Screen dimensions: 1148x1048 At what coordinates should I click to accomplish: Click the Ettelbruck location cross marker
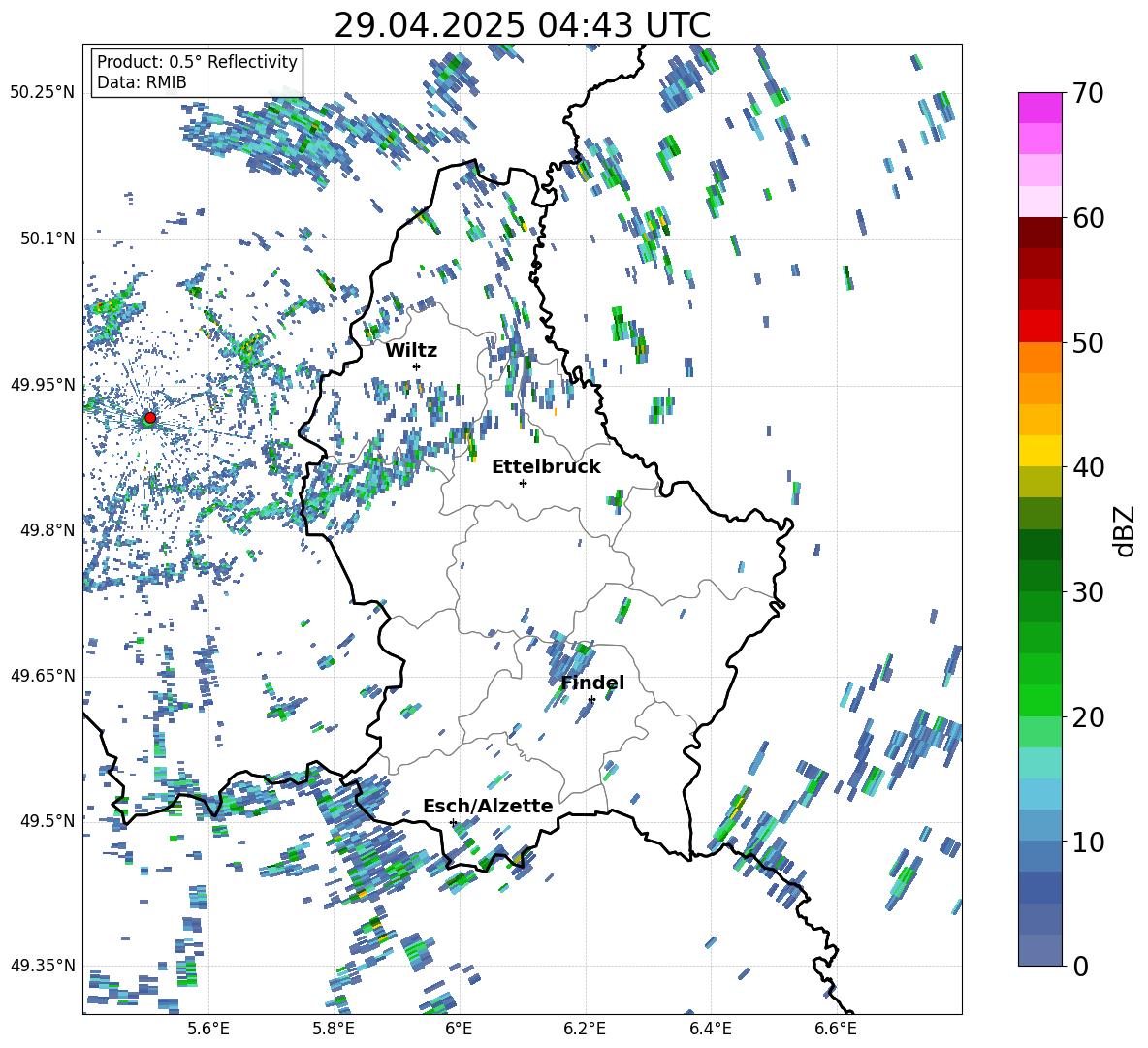click(x=523, y=483)
